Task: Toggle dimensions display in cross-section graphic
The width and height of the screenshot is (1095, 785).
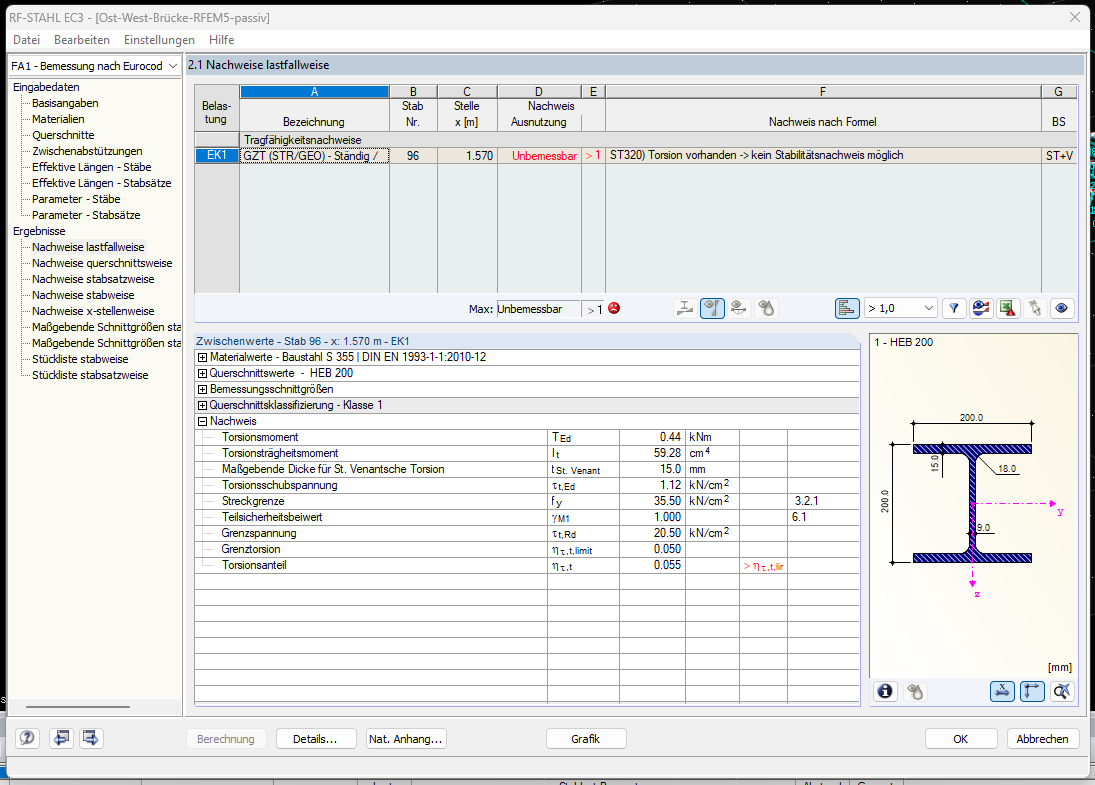Action: click(1002, 691)
